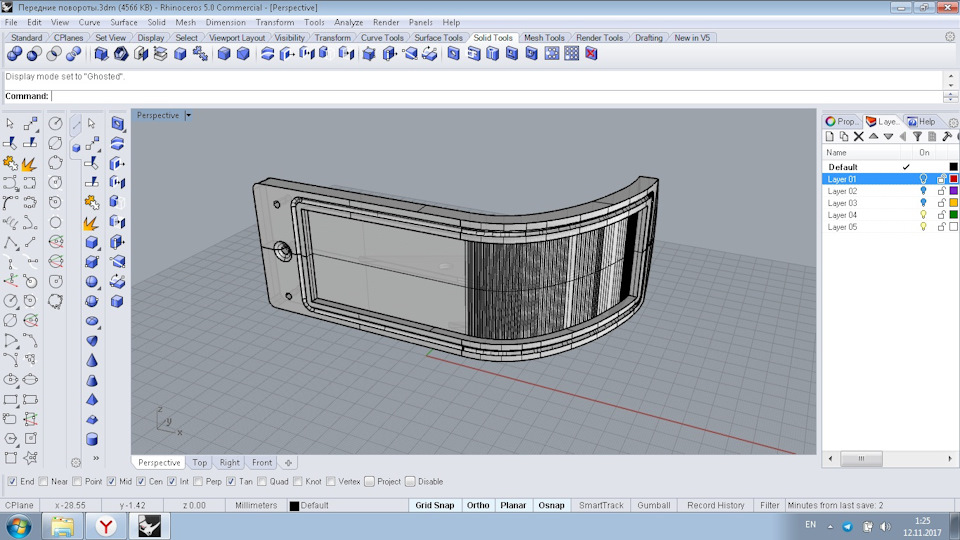The width and height of the screenshot is (960, 540).
Task: Click the Delete layer X icon
Action: point(858,137)
